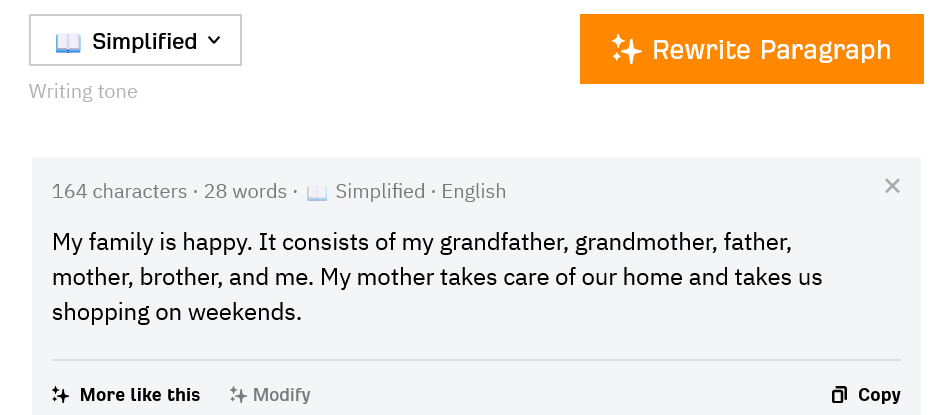The image size is (940, 415).
Task: Click the English language label
Action: click(x=474, y=191)
